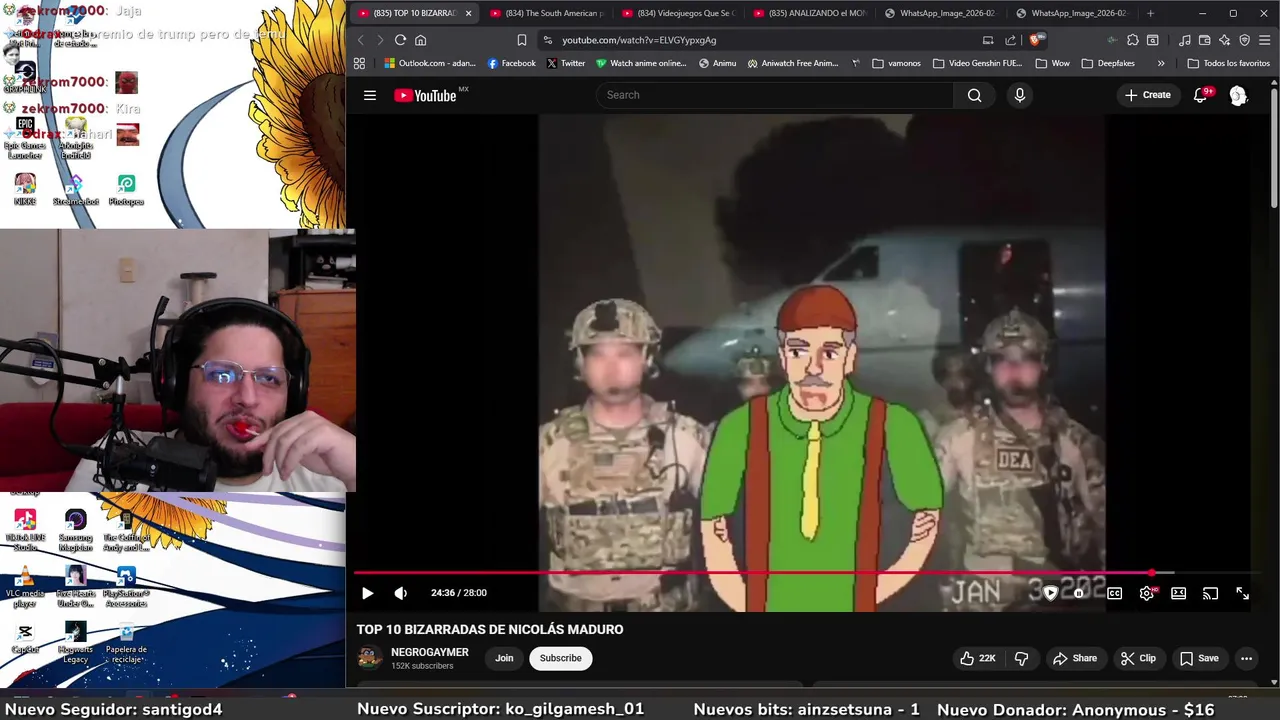
Task: Open the Brave Shields lion icon
Action: pos(1036,40)
